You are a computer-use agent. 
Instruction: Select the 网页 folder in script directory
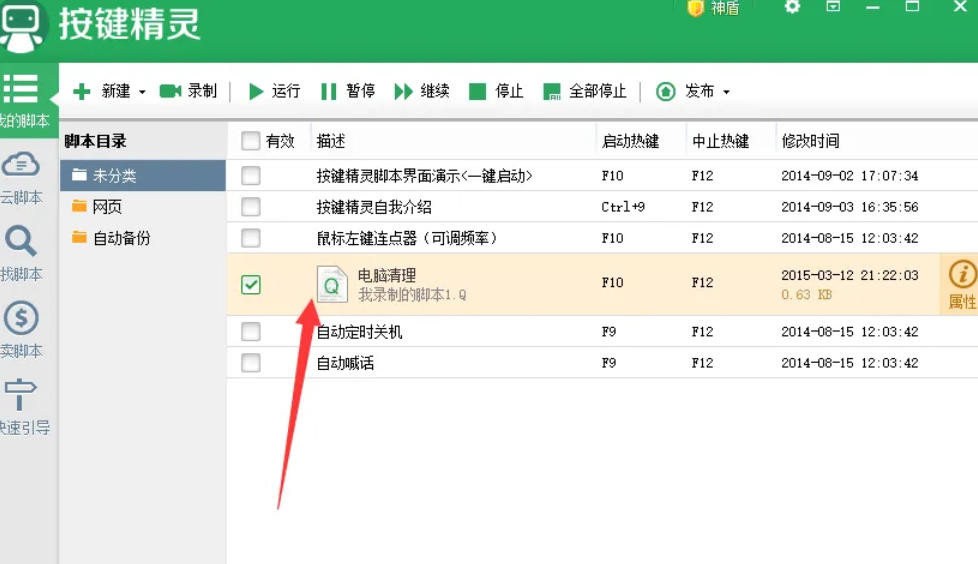click(x=107, y=207)
